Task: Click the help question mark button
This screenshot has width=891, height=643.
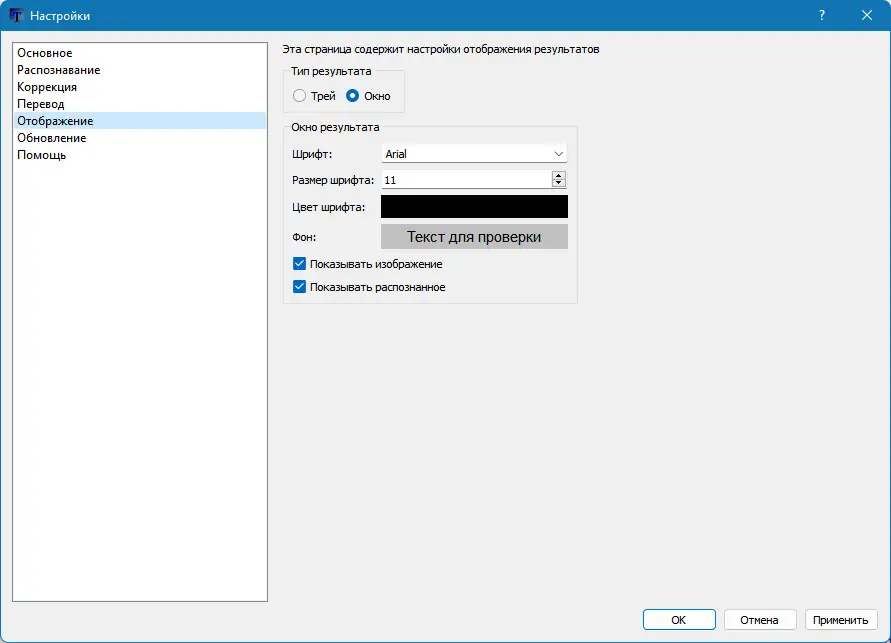Action: [x=822, y=15]
